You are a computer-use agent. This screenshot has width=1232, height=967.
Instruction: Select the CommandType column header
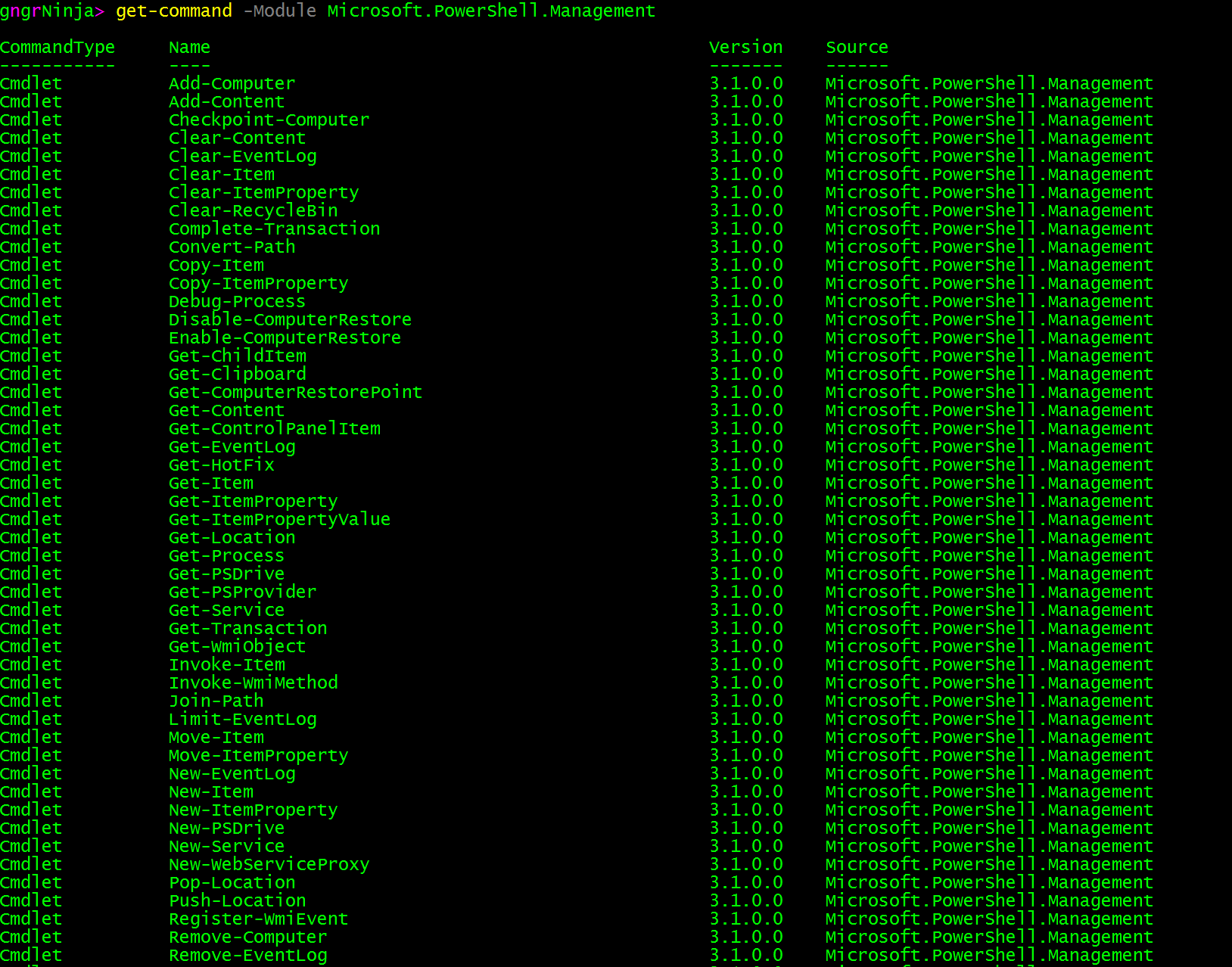tap(58, 48)
